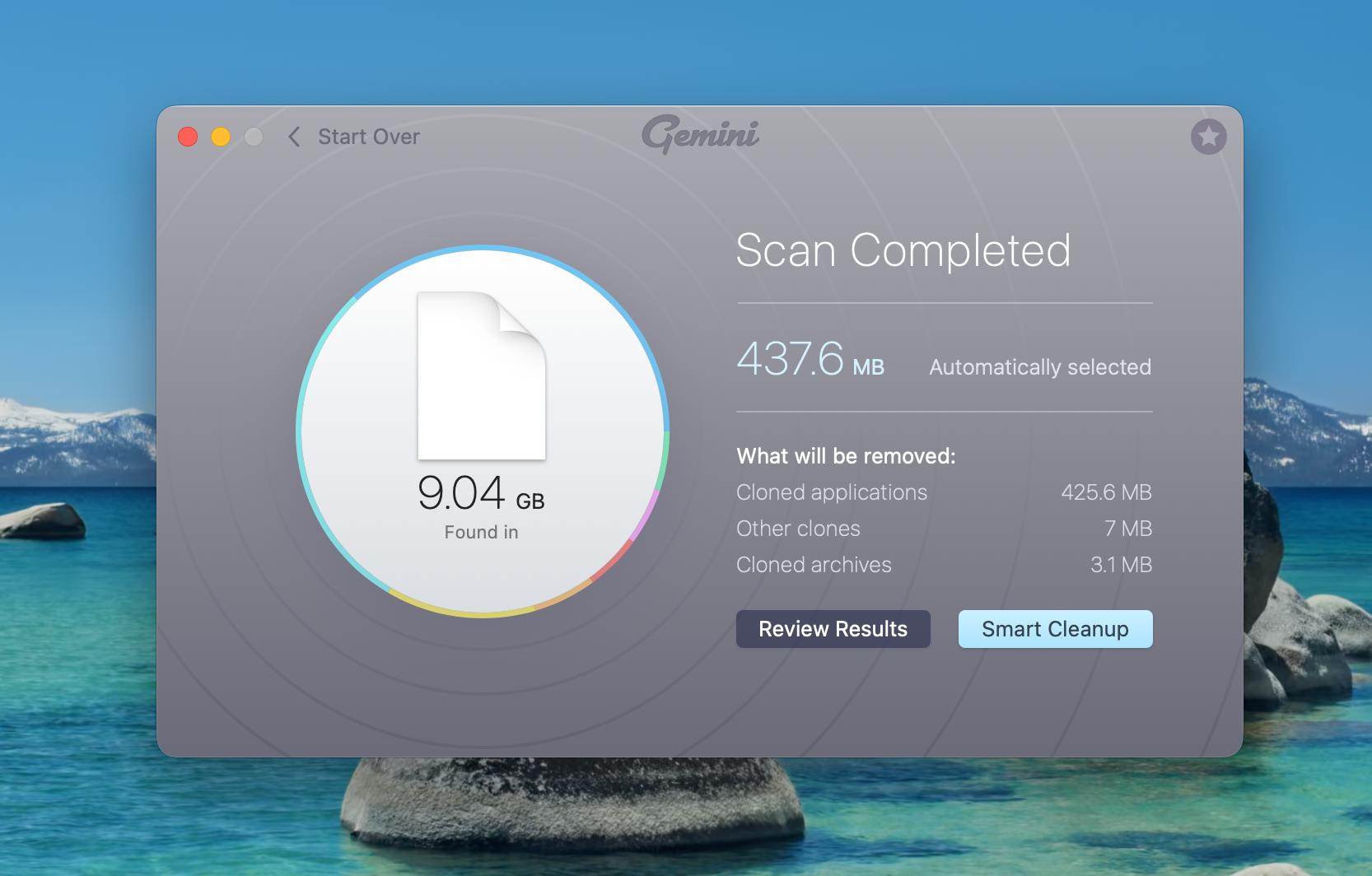Click the 9.04 GB total size text
The width and height of the screenshot is (1372, 876).
481,493
